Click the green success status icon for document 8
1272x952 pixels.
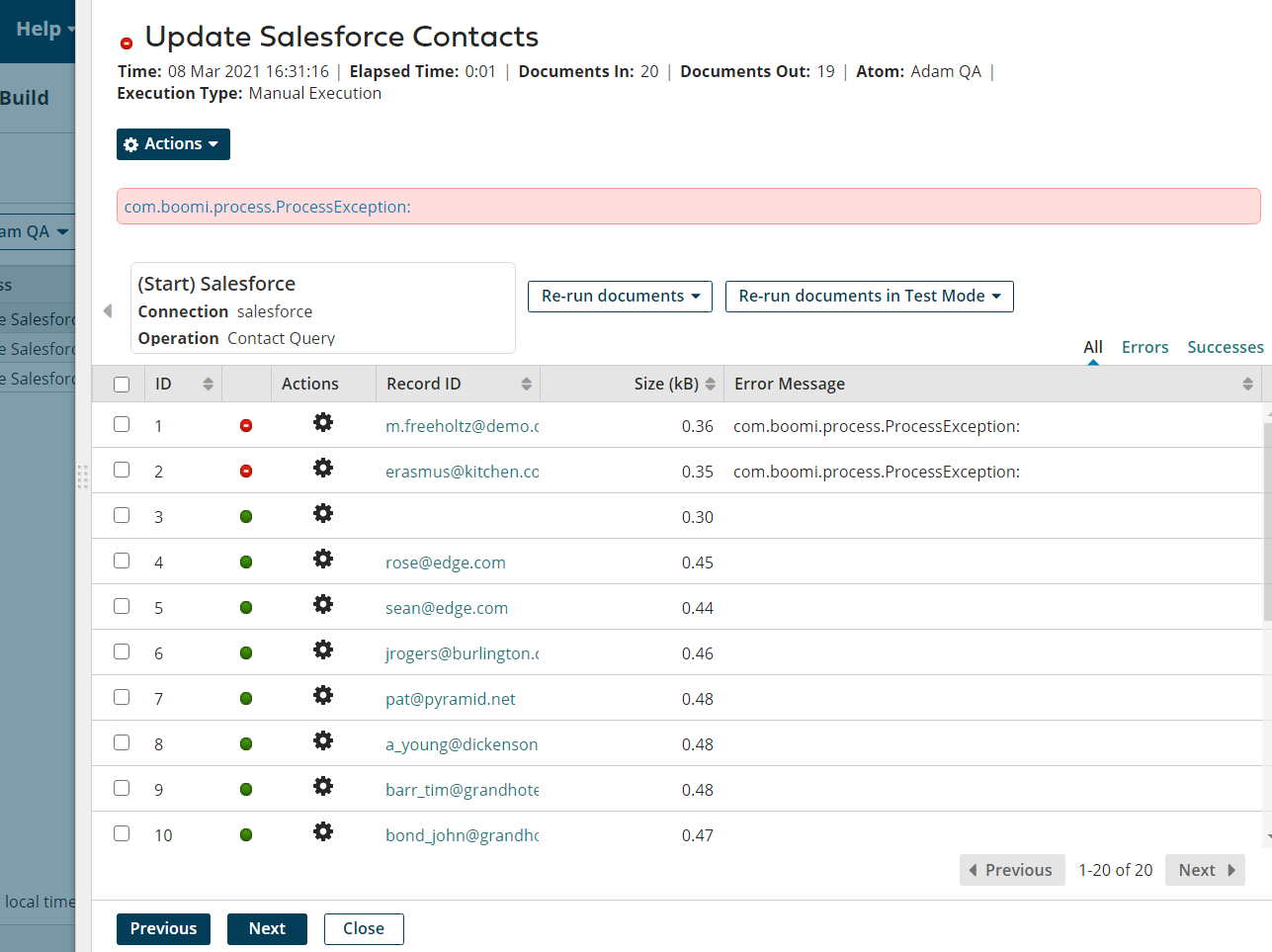pos(246,744)
